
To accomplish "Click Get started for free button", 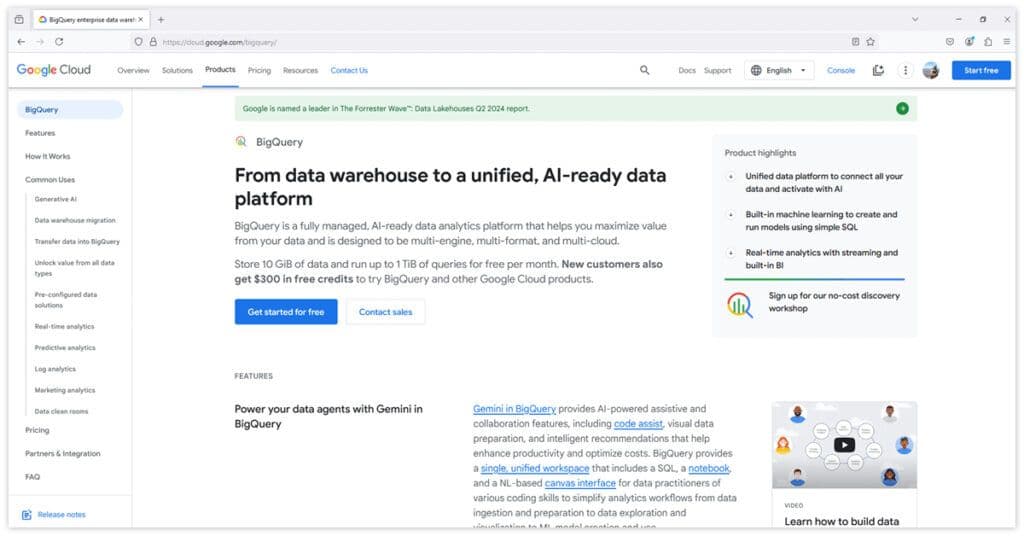I will click(x=286, y=311).
